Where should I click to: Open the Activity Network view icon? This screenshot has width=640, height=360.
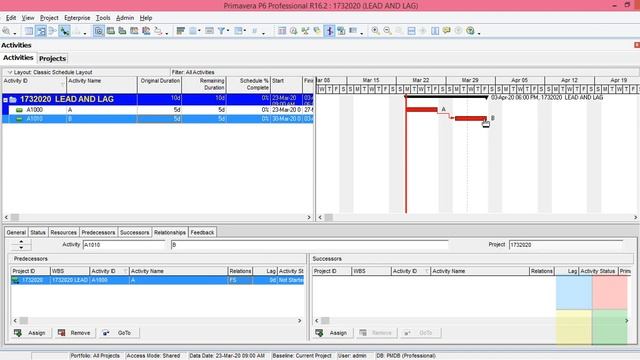(53, 31)
